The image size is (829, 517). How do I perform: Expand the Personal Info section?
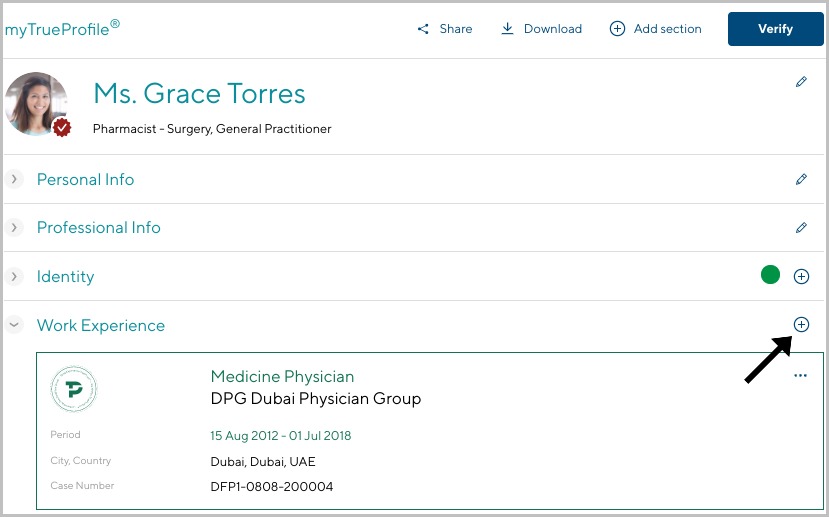(x=14, y=179)
